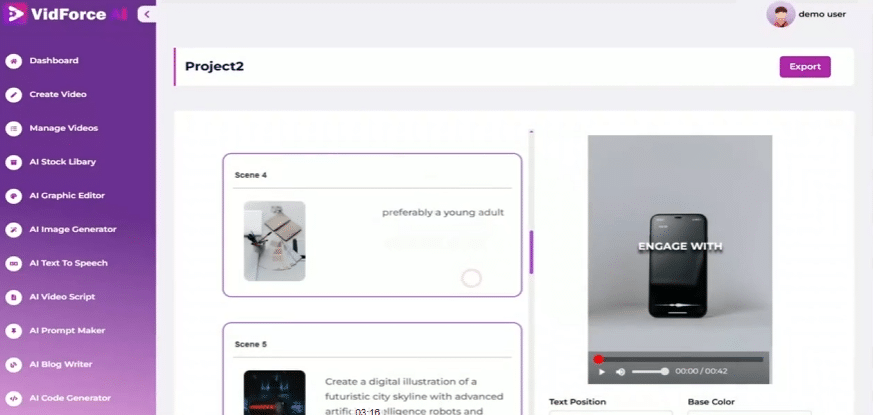
Task: Play the video preview
Action: point(602,371)
